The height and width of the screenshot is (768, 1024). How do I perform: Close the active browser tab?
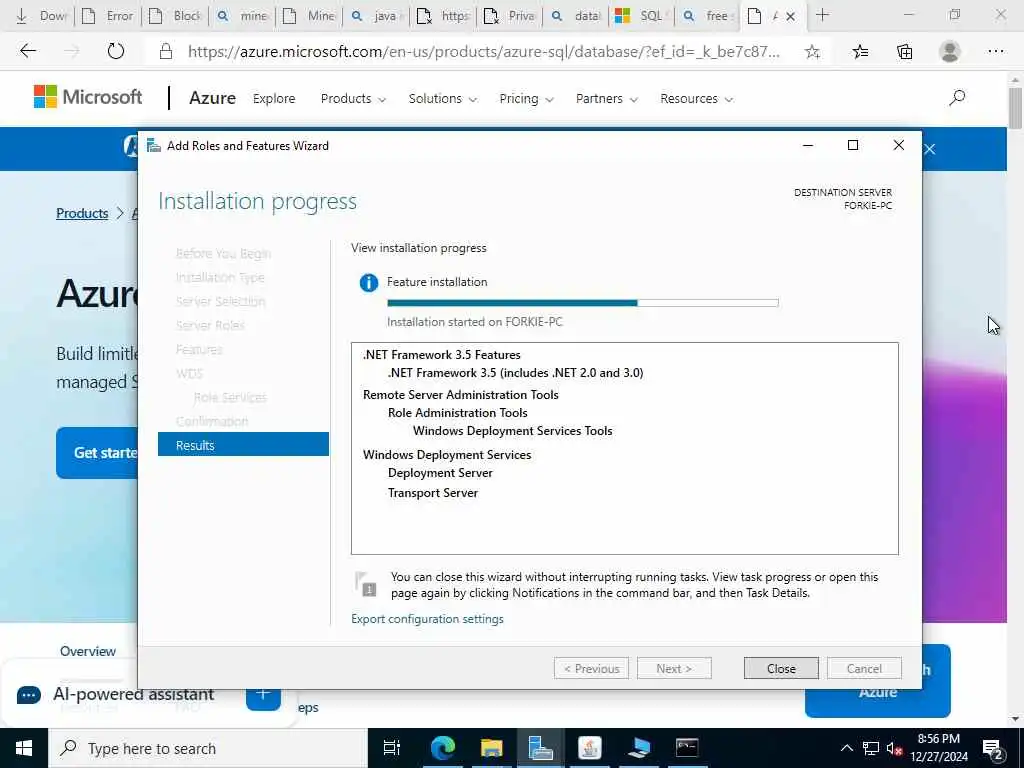(791, 16)
